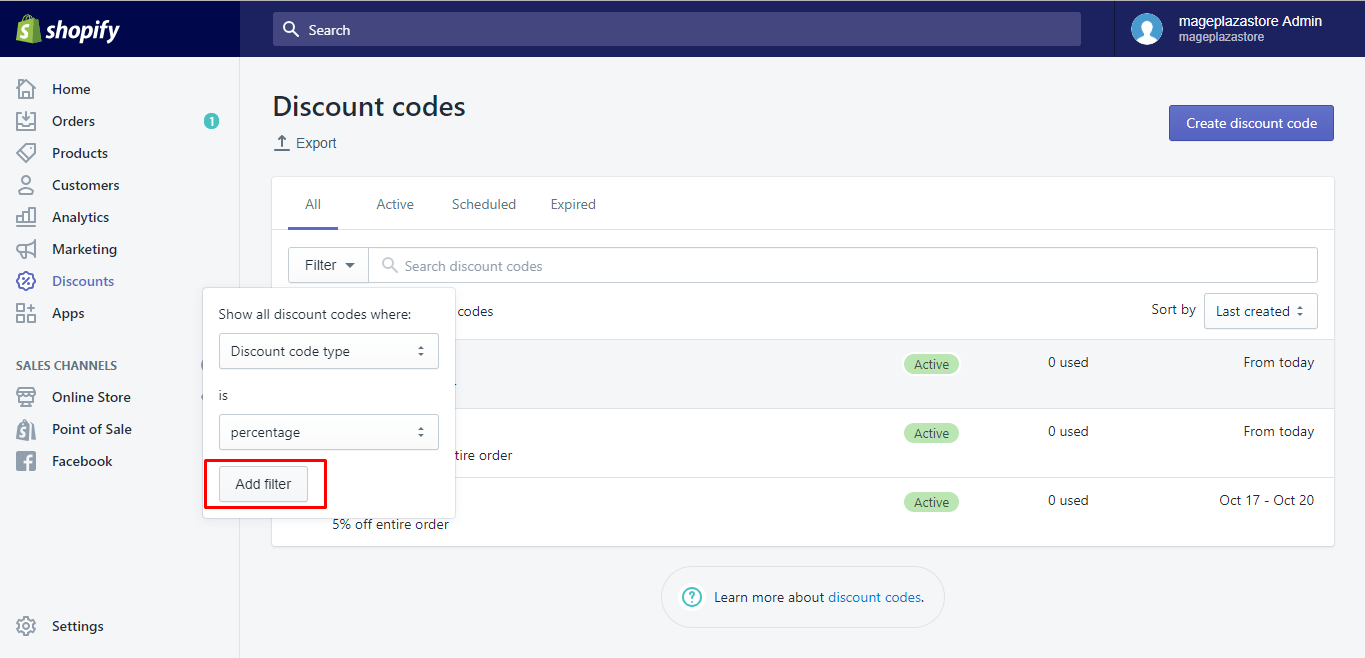Expand the Filter dropdown

(327, 264)
